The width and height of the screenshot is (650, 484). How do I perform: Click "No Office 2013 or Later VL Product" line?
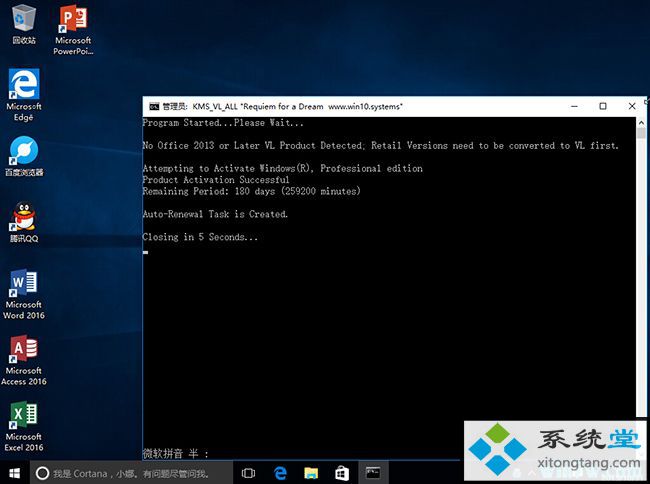(x=380, y=145)
